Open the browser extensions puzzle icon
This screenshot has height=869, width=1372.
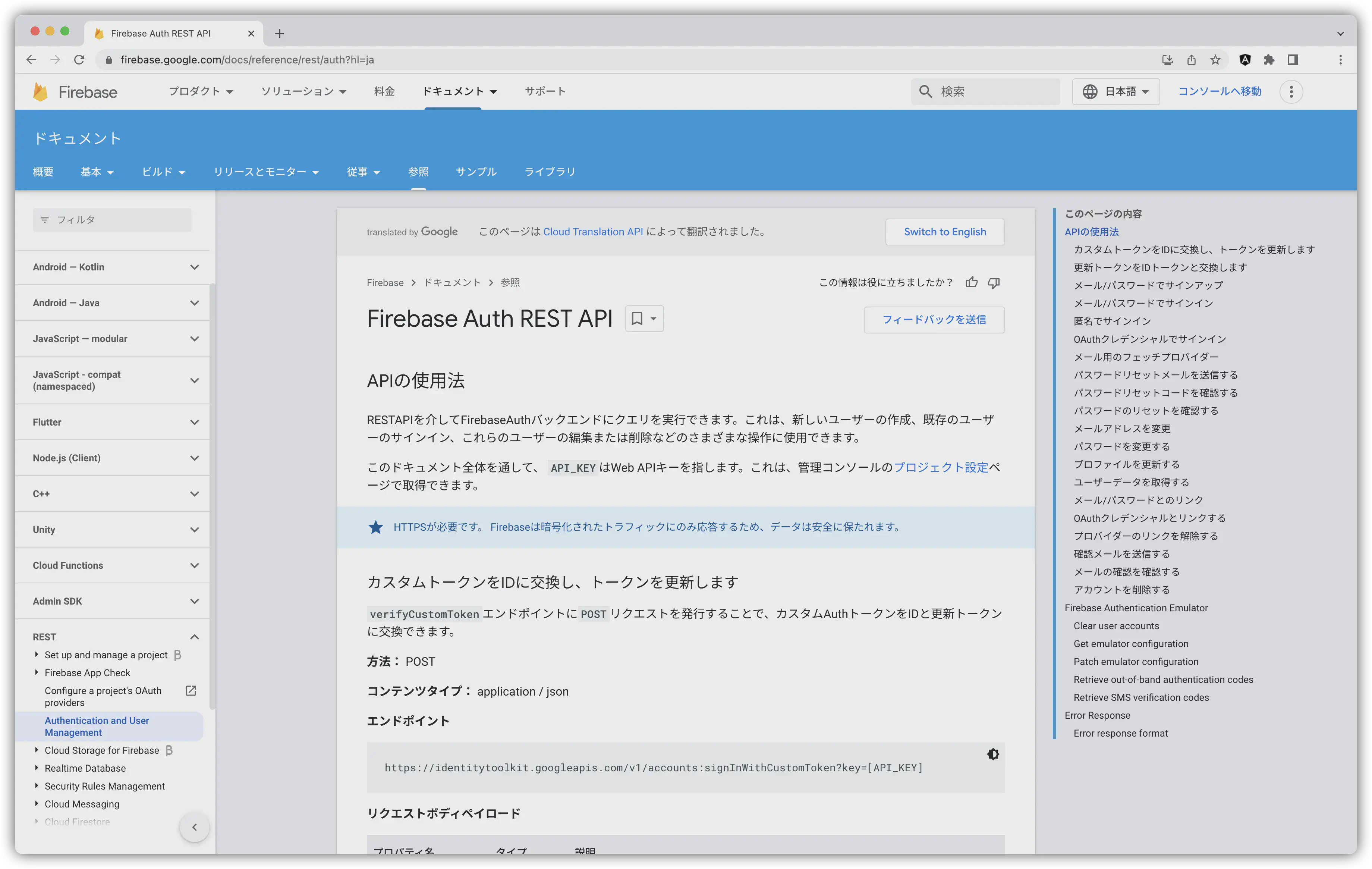[x=1269, y=60]
